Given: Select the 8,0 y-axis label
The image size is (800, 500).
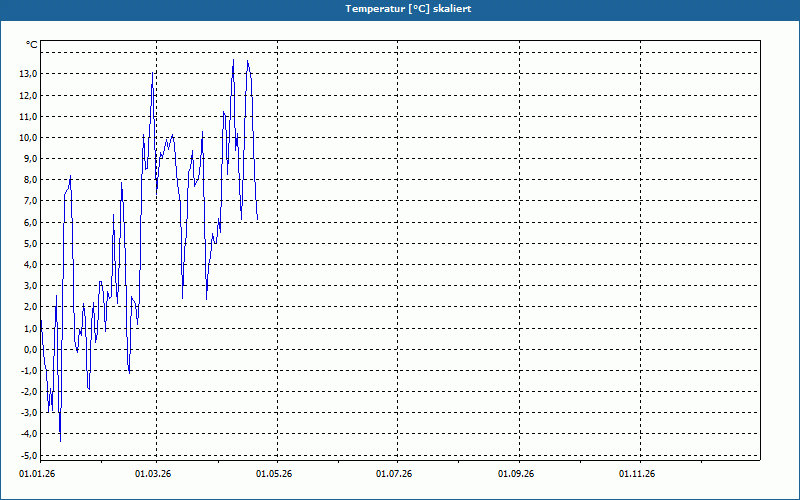Looking at the screenshot, I should pos(30,180).
